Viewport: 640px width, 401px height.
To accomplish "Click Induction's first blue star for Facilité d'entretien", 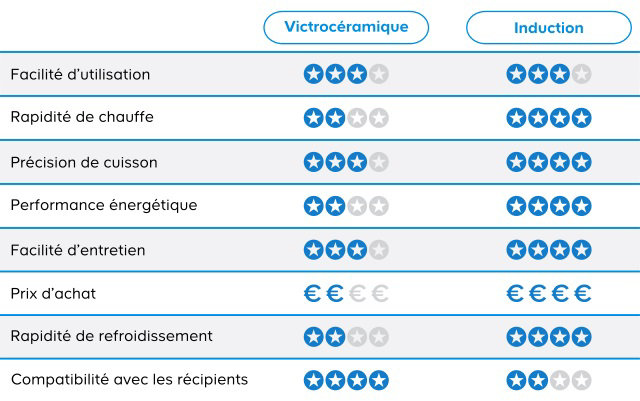I will click(x=516, y=250).
